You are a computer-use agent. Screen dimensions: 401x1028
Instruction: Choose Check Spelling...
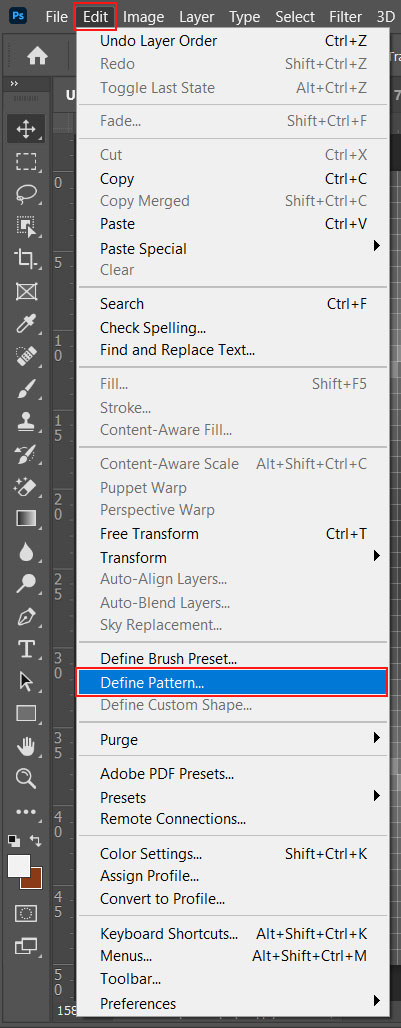(233, 327)
